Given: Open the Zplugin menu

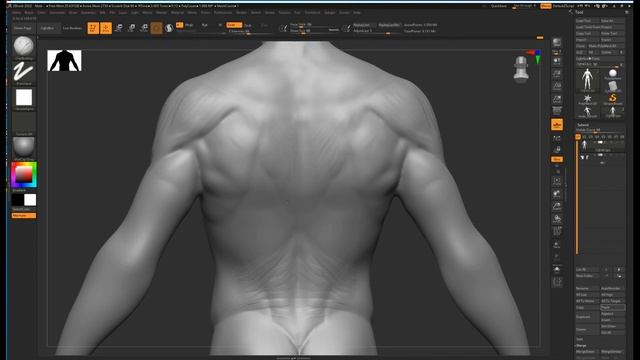Looking at the screenshot, I should [329, 13].
